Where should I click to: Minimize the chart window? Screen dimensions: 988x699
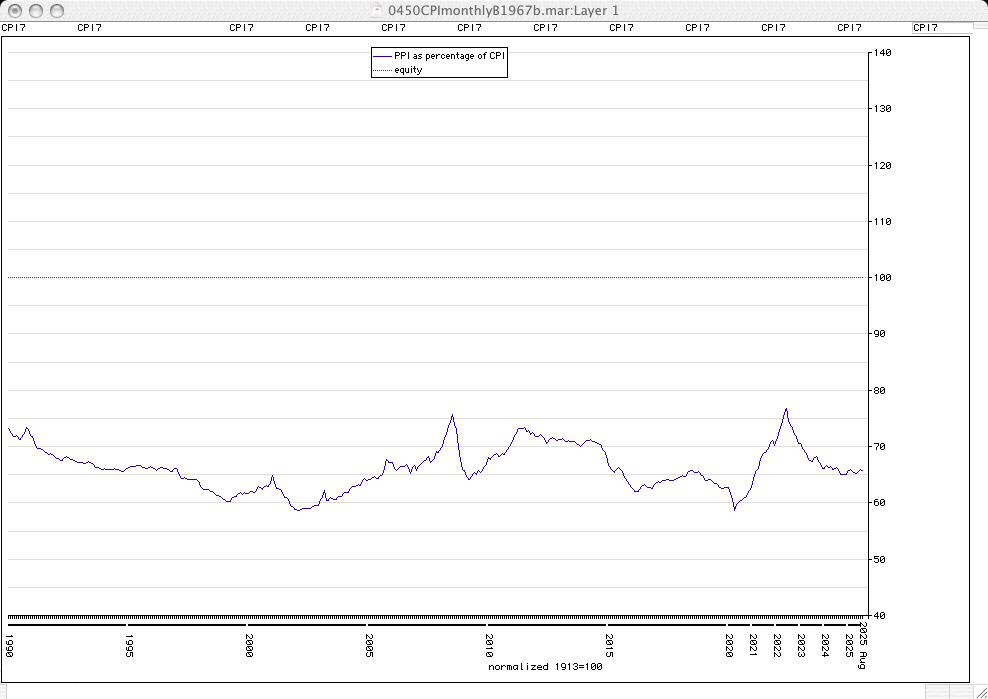point(35,10)
